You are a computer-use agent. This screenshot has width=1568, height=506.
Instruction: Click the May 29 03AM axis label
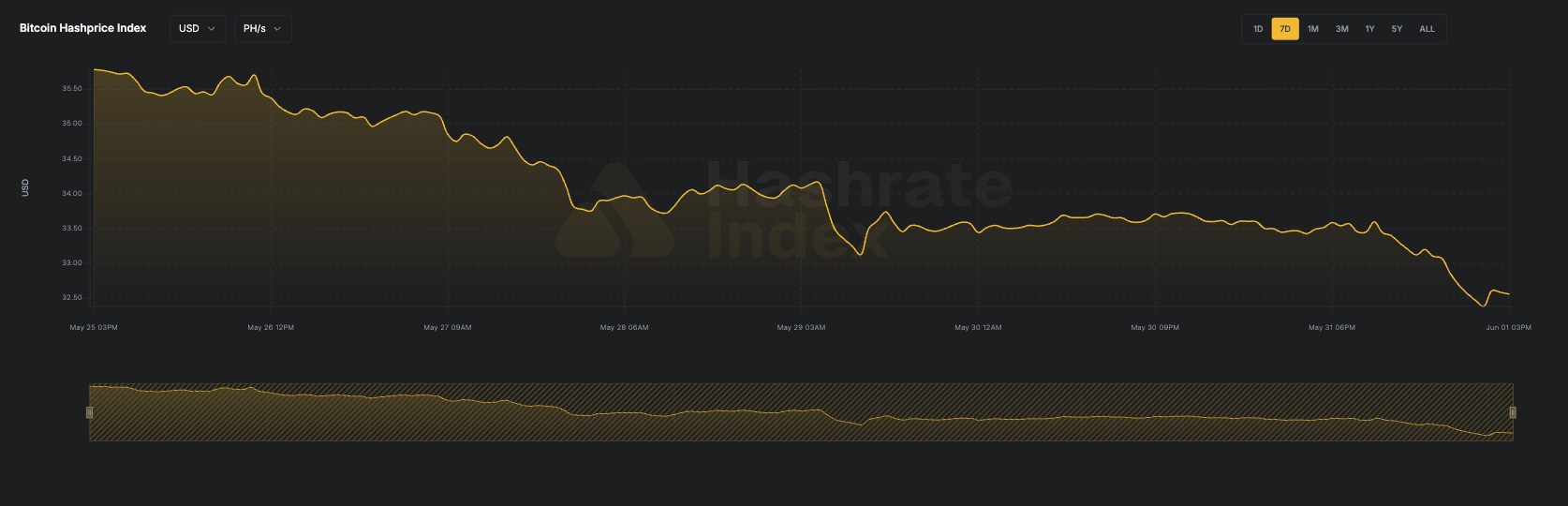[802, 328]
